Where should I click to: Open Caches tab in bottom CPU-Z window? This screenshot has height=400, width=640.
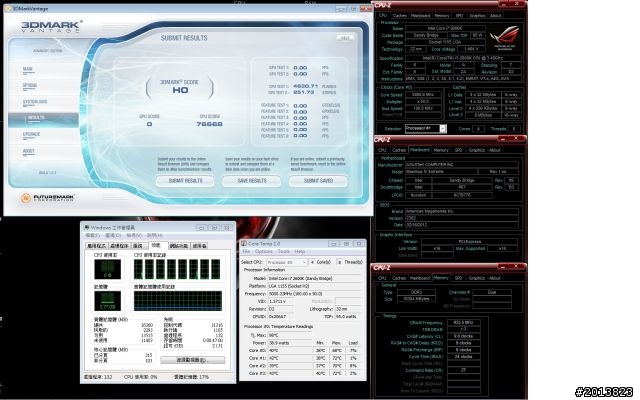(x=399, y=278)
